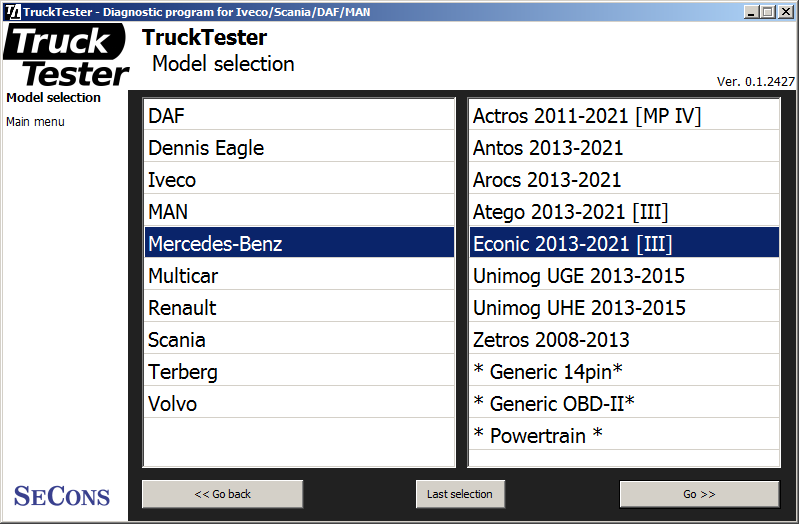Choose Unimog UHE 2013-2015 model

coord(624,307)
